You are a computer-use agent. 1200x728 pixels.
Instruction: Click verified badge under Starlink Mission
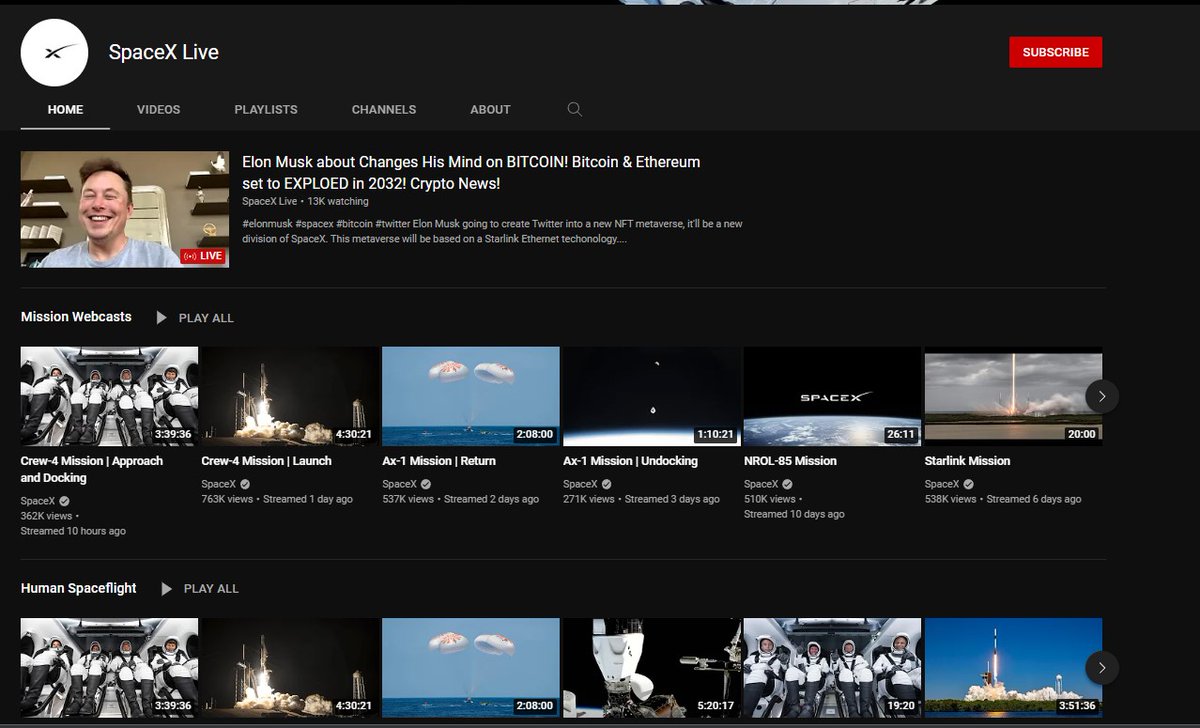[968, 484]
